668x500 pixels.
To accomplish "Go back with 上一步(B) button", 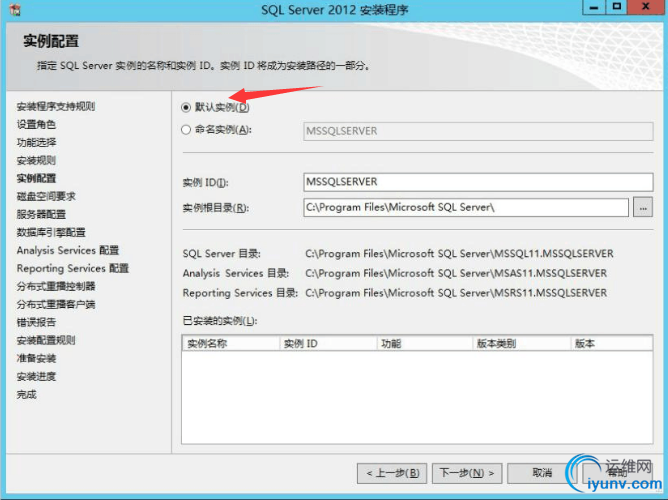I will pyautogui.click(x=392, y=473).
